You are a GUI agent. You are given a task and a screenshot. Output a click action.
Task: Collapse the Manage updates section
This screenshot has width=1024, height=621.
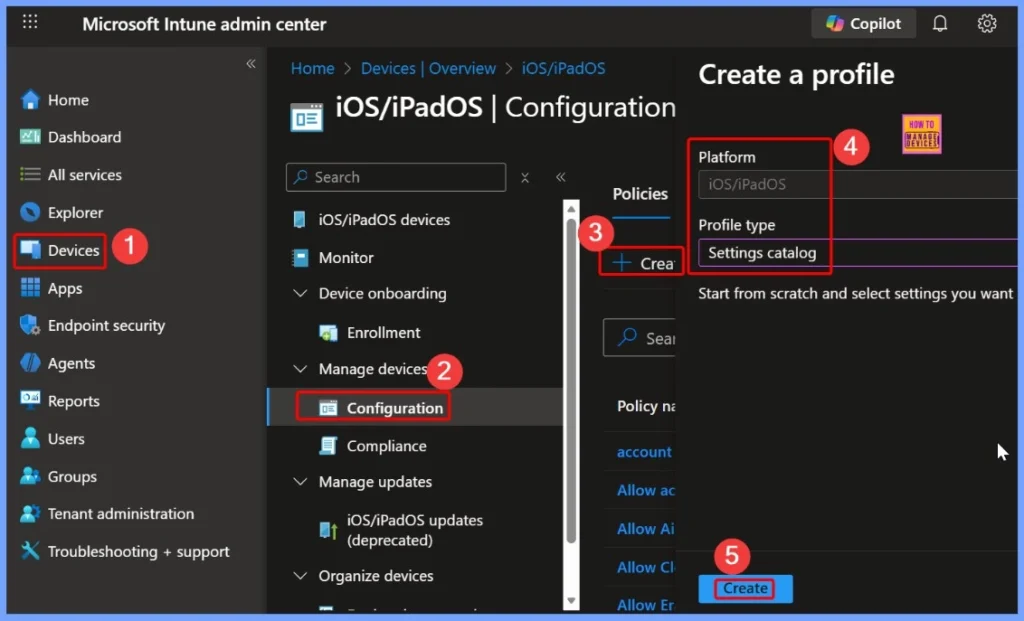(x=299, y=482)
